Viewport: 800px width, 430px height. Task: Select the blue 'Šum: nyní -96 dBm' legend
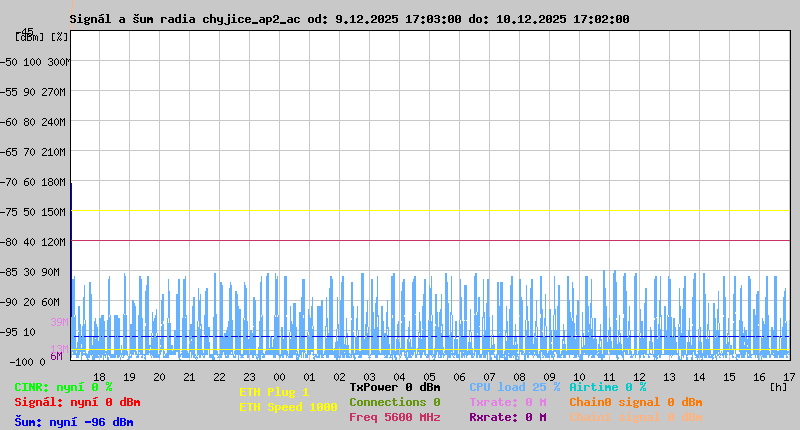coord(73,422)
